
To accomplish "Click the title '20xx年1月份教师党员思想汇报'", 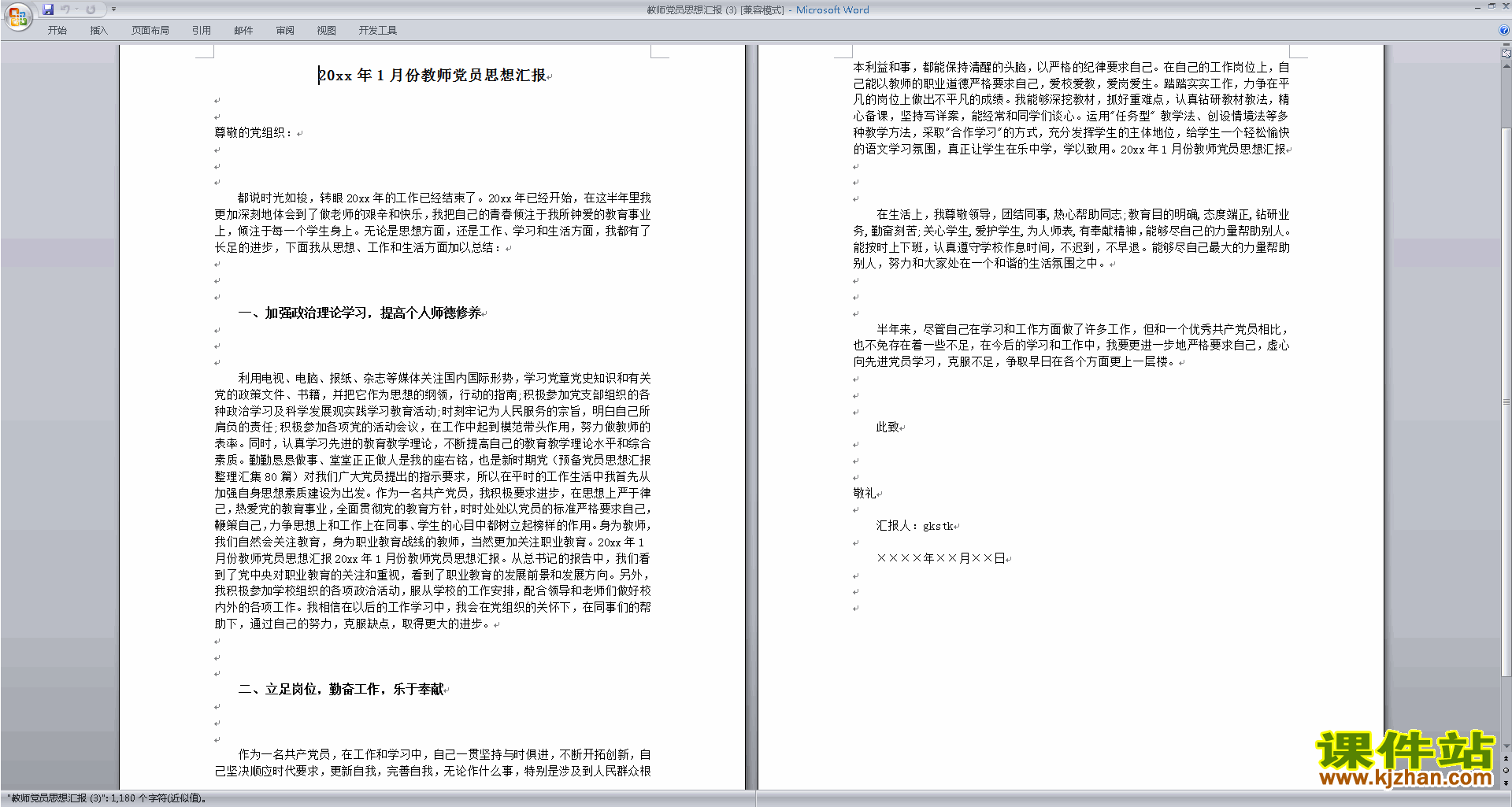I will coord(432,76).
